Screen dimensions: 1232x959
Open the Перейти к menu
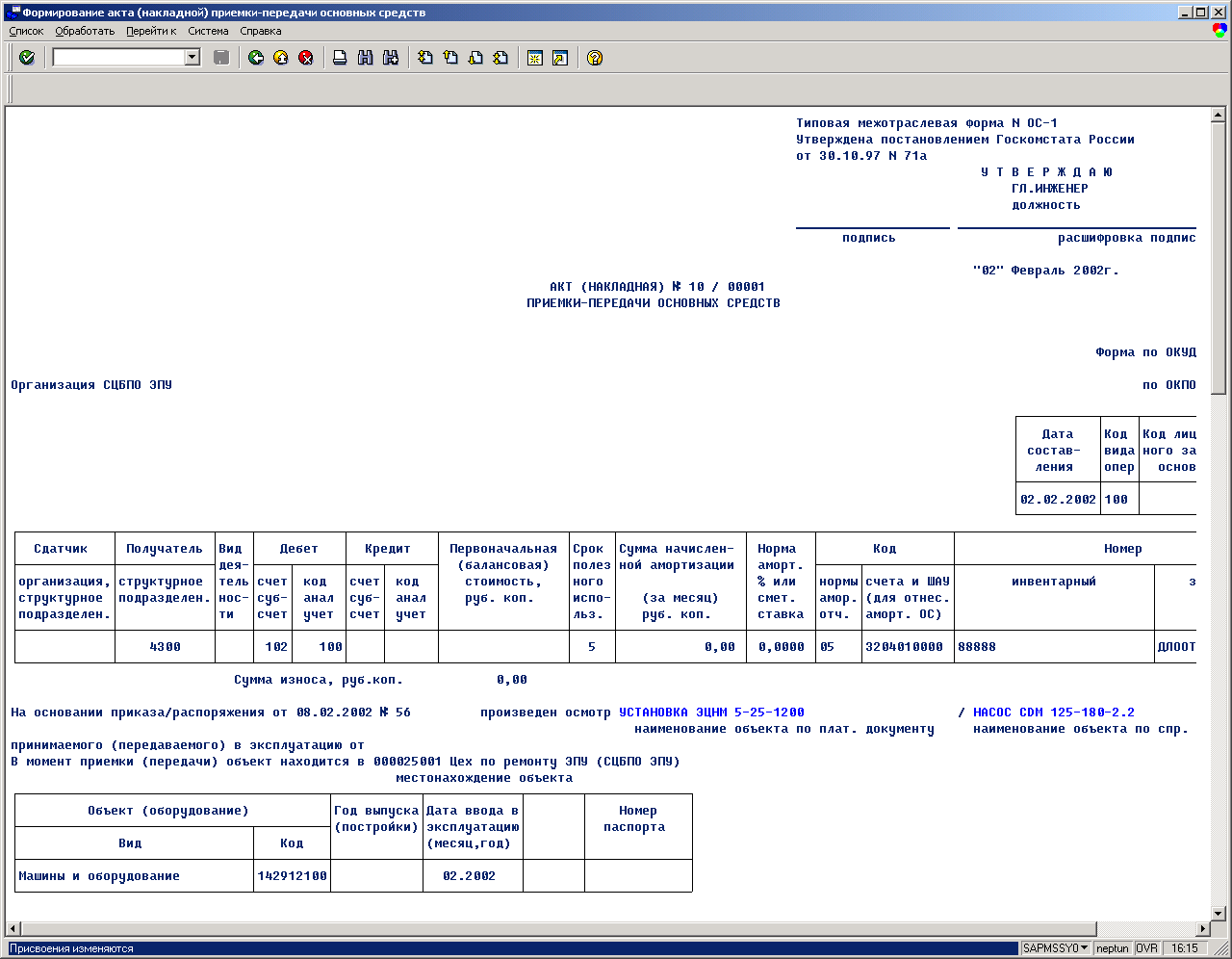click(x=151, y=31)
